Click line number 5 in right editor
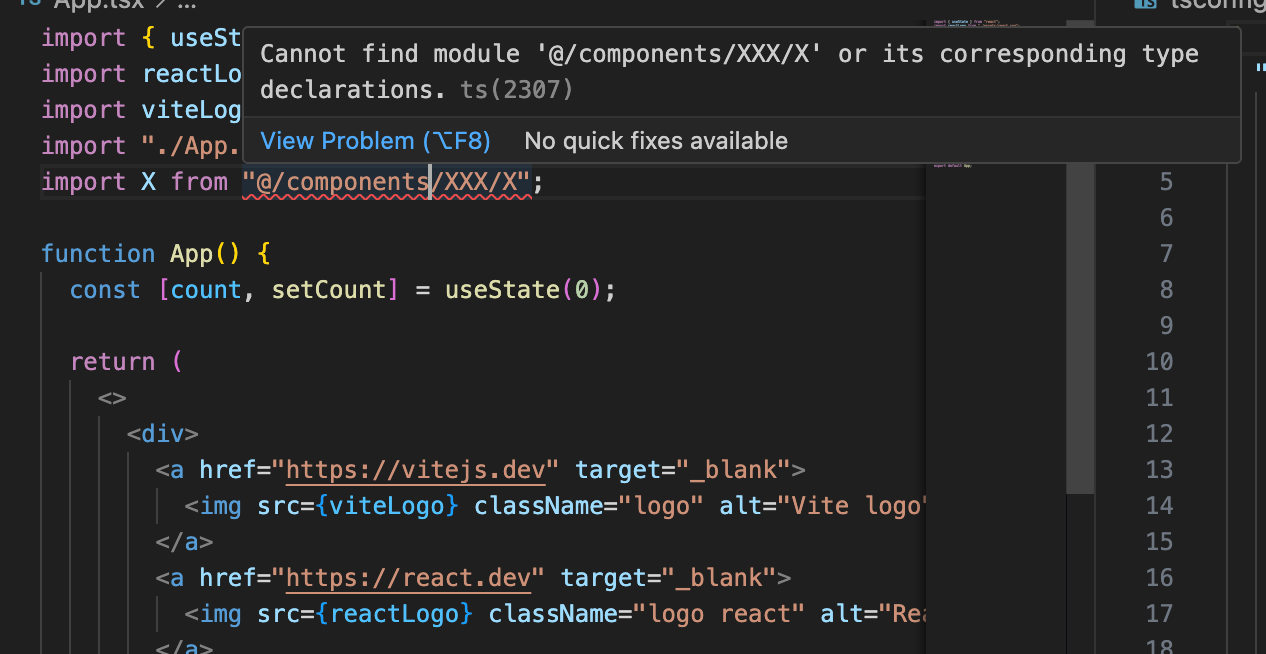The image size is (1266, 654). 1166,181
